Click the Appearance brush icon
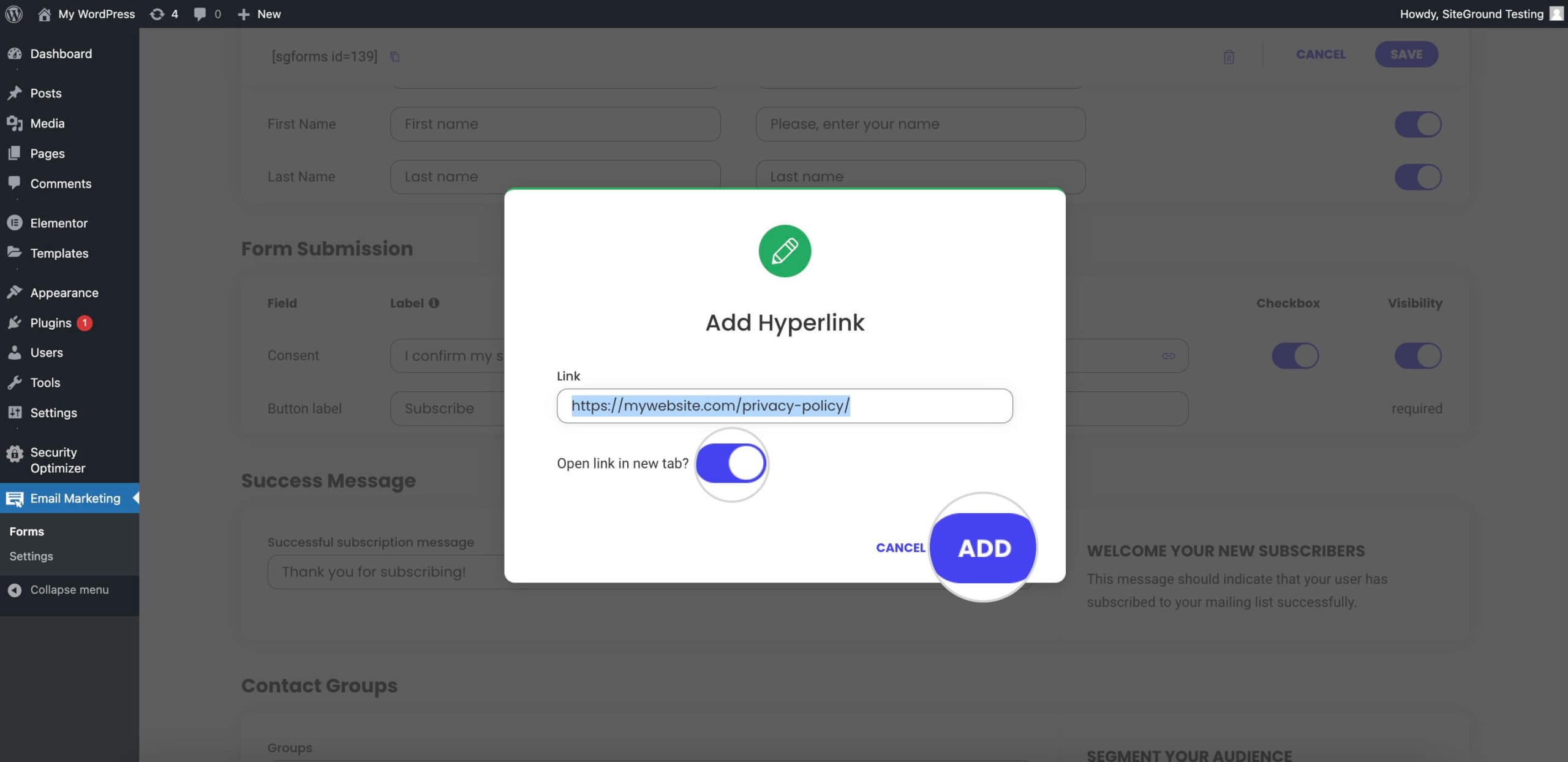The image size is (1568, 762). (15, 292)
